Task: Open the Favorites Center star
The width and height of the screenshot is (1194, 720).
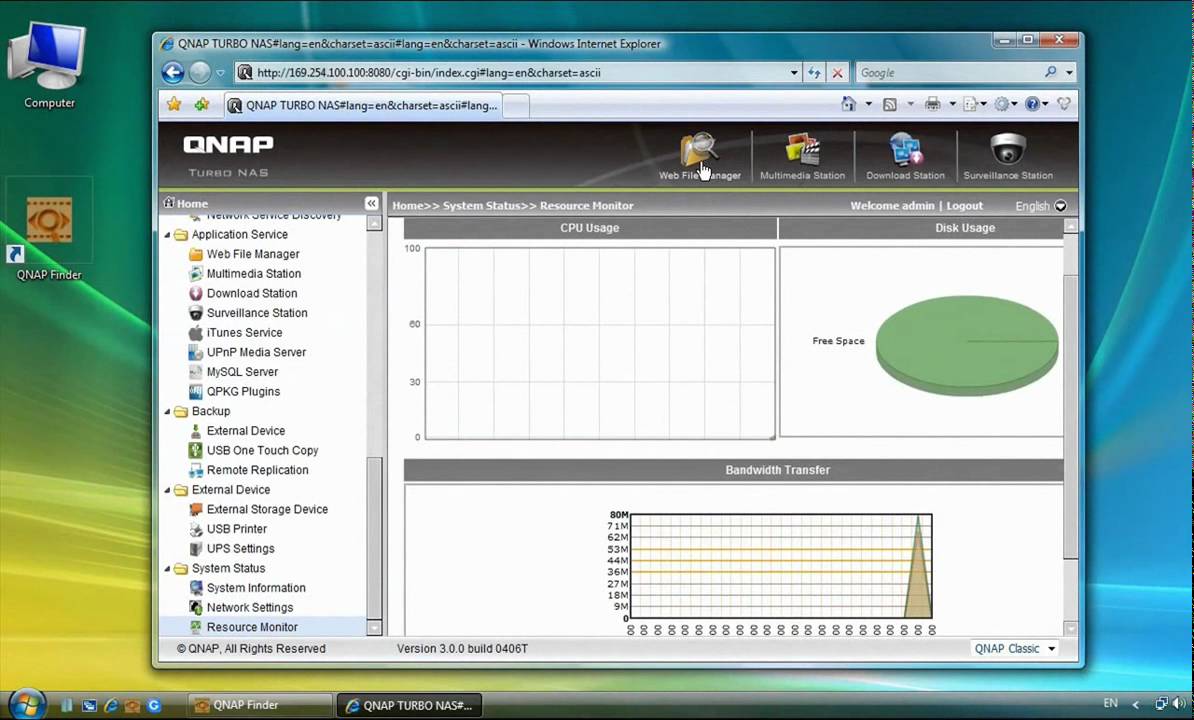Action: (x=174, y=104)
